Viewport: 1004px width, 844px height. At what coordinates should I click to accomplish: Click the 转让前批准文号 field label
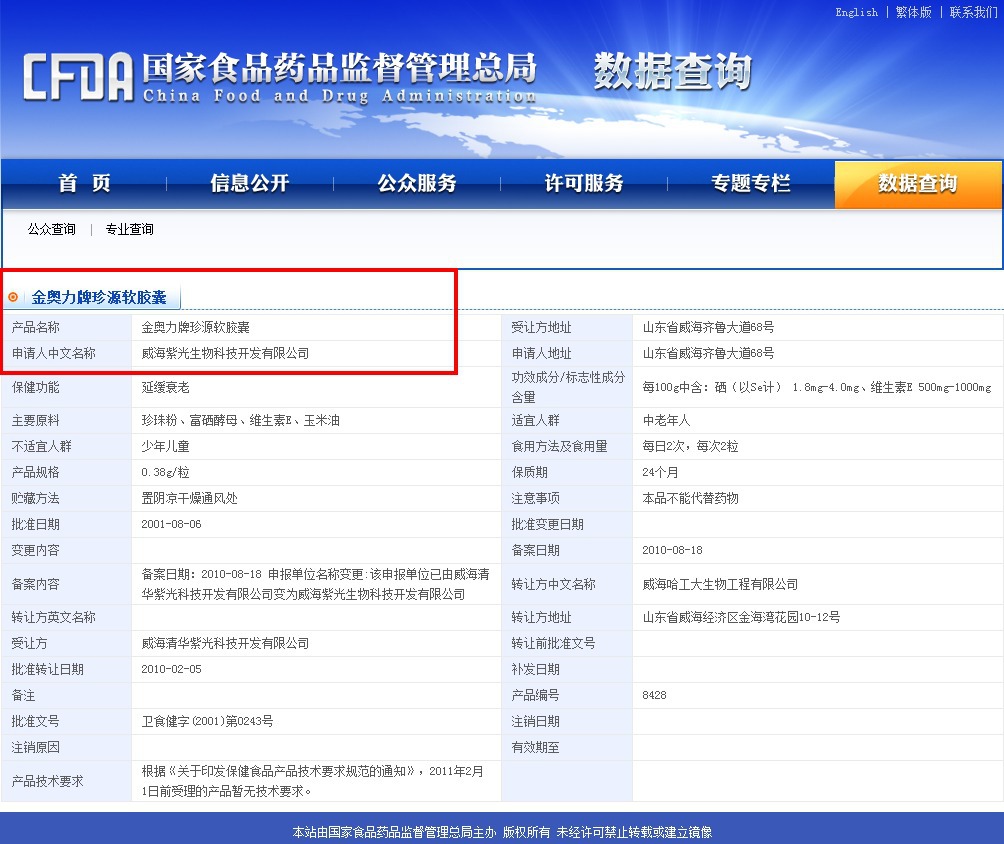(553, 644)
